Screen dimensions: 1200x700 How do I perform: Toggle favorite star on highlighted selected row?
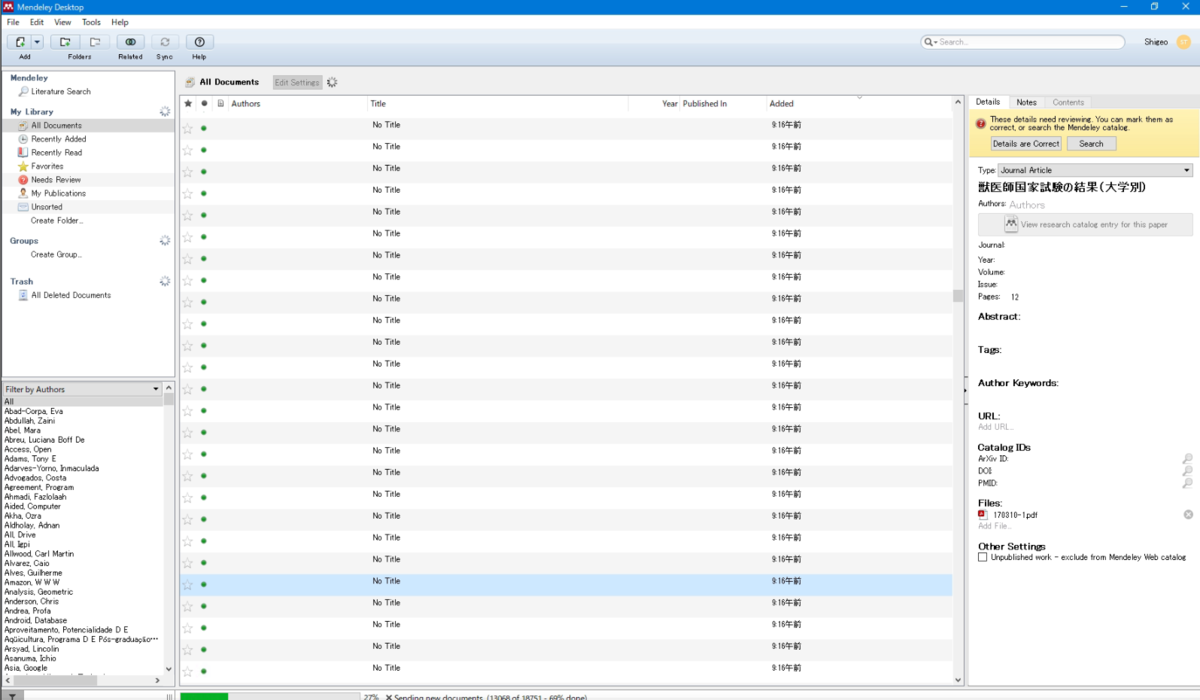[188, 585]
